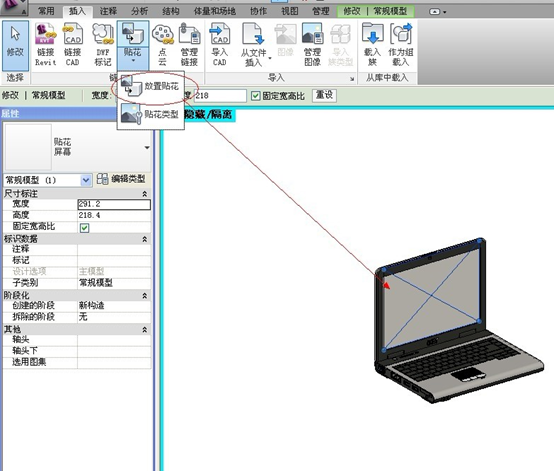Switch to the 注释 ribbon tab
The height and width of the screenshot is (471, 554).
(x=108, y=11)
